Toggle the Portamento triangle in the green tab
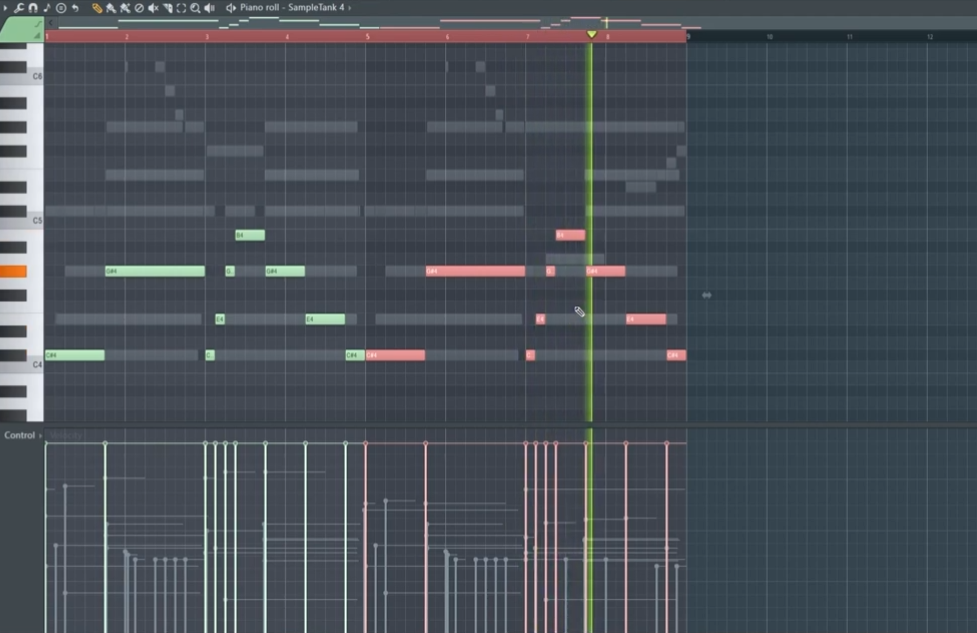 point(37,36)
